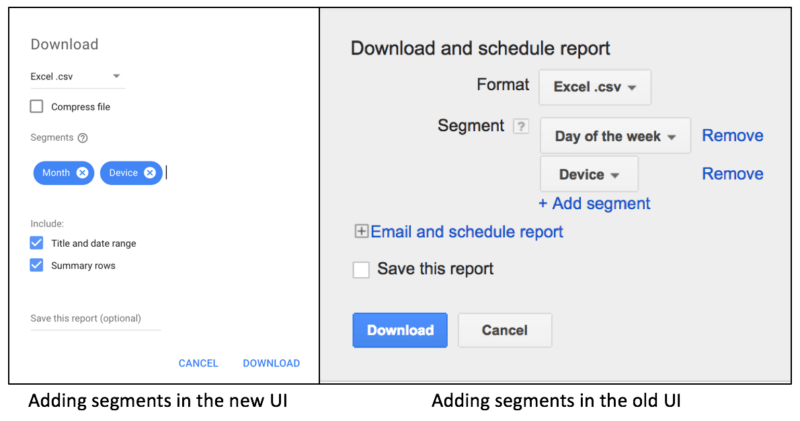This screenshot has height=421, width=800.
Task: Tick the Save this report checkbox
Action: pyautogui.click(x=361, y=269)
